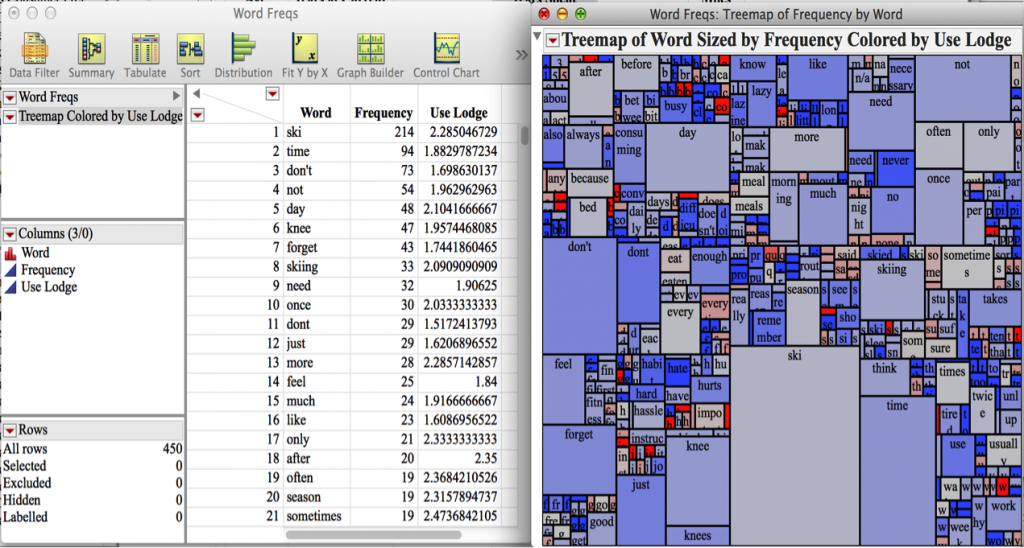This screenshot has width=1024, height=548.
Task: Click the Frequency column header
Action: pyautogui.click(x=383, y=113)
